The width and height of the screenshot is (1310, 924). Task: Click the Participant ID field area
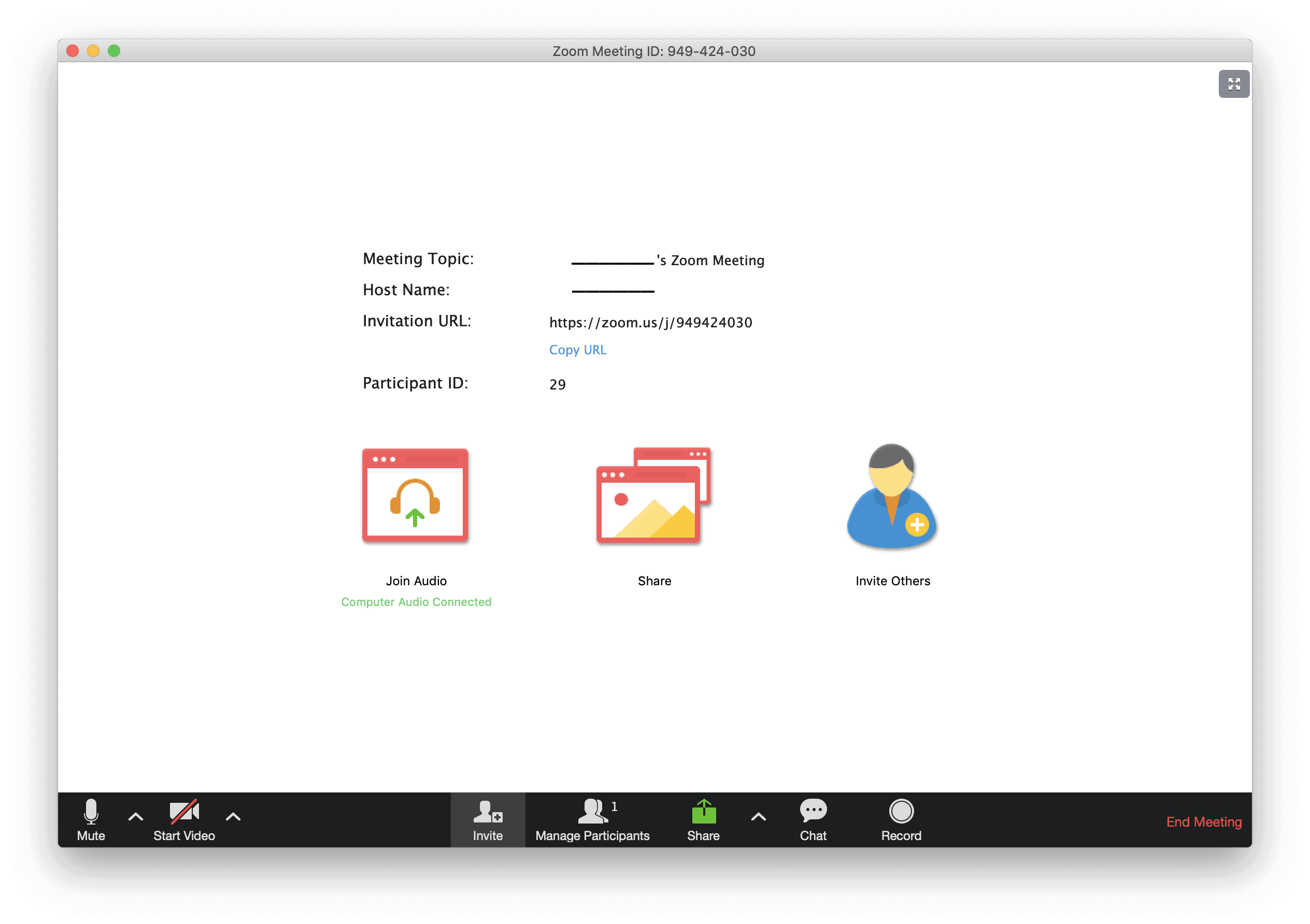coord(557,384)
